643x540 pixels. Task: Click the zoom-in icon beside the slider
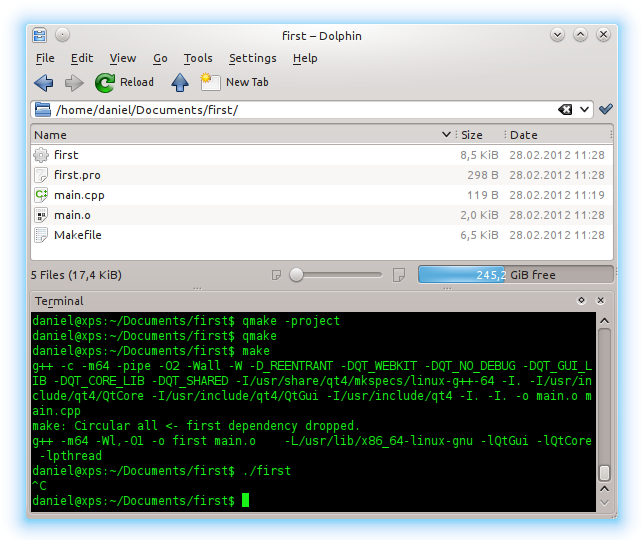[x=397, y=274]
